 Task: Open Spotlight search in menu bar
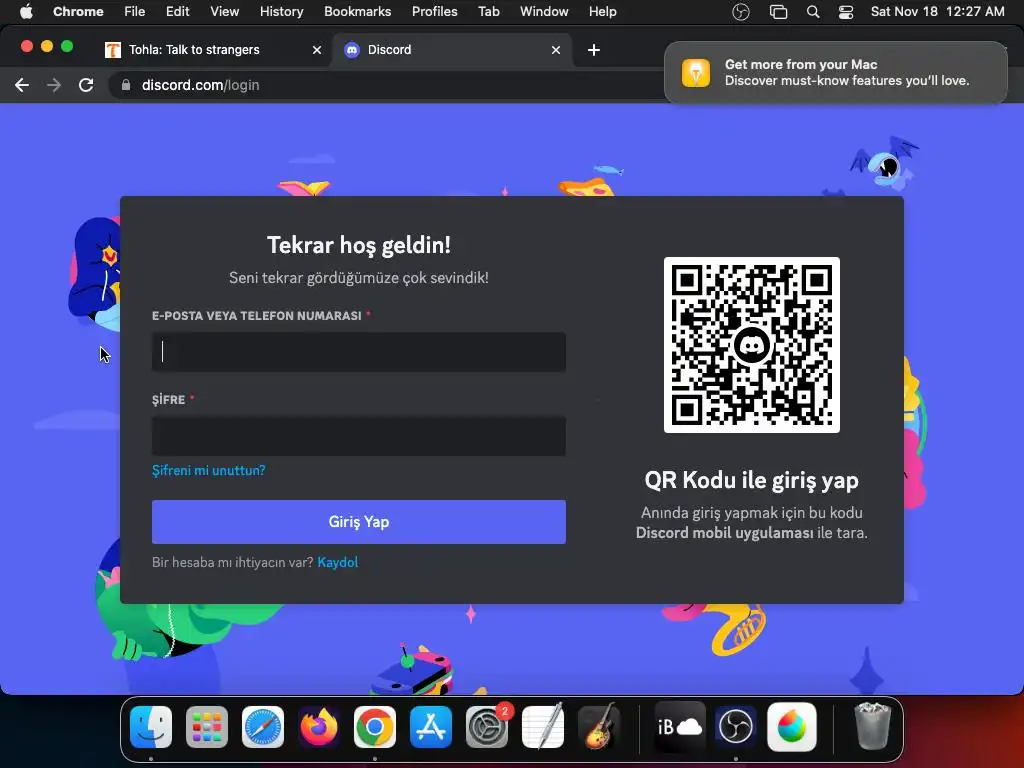(x=813, y=12)
